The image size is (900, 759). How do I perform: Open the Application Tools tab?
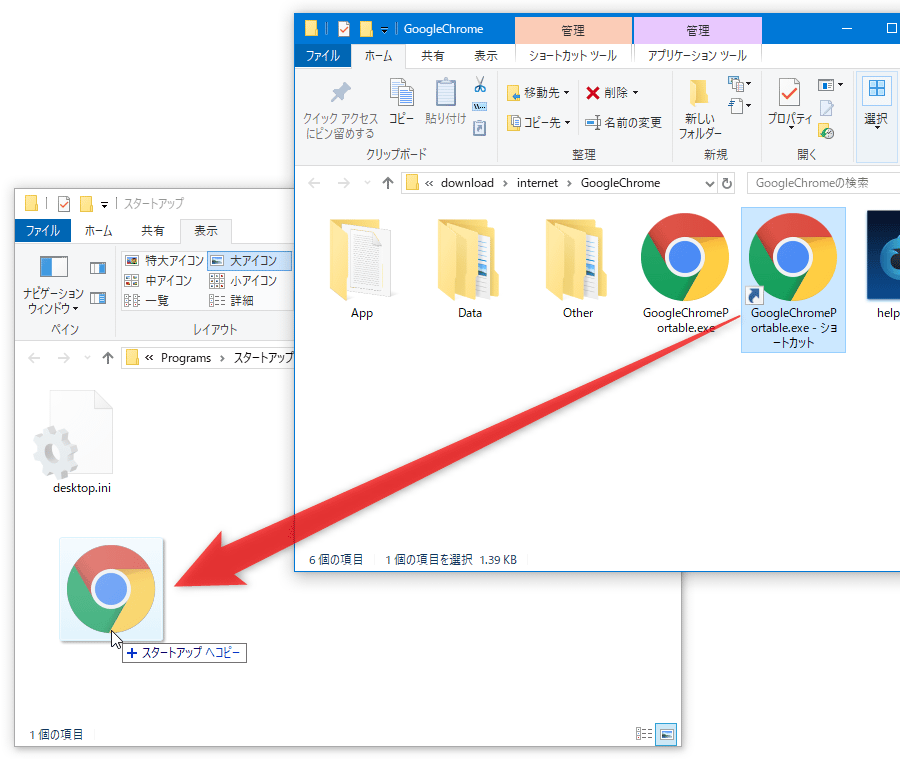(697, 56)
